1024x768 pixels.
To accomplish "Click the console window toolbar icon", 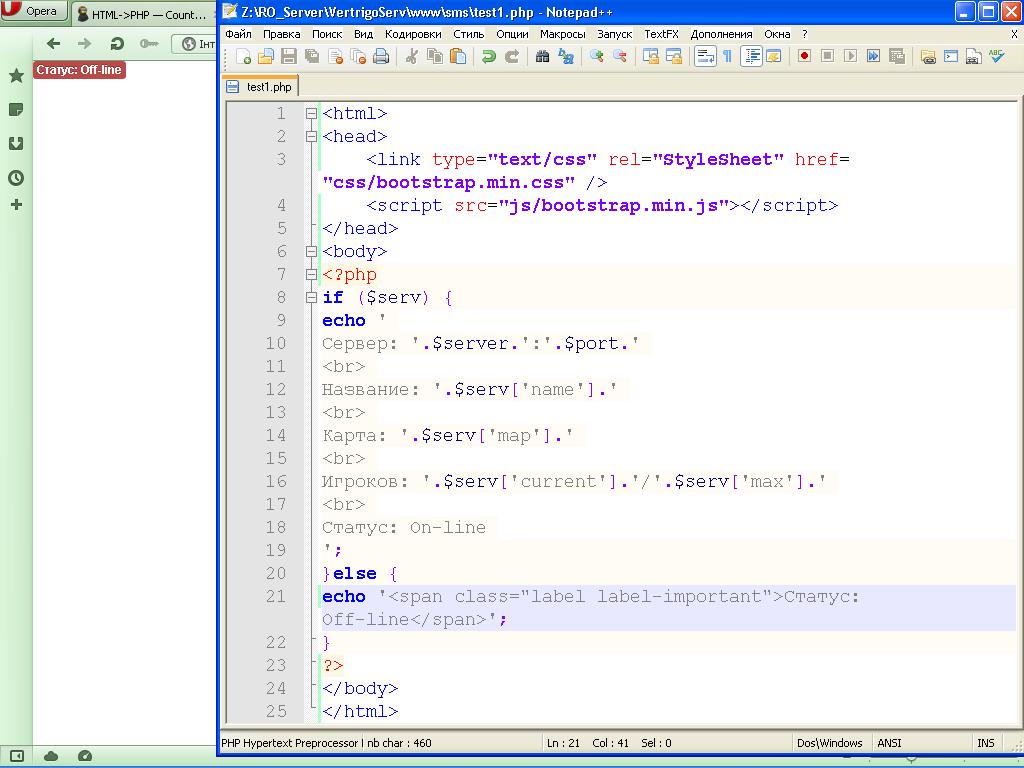I will coord(951,57).
